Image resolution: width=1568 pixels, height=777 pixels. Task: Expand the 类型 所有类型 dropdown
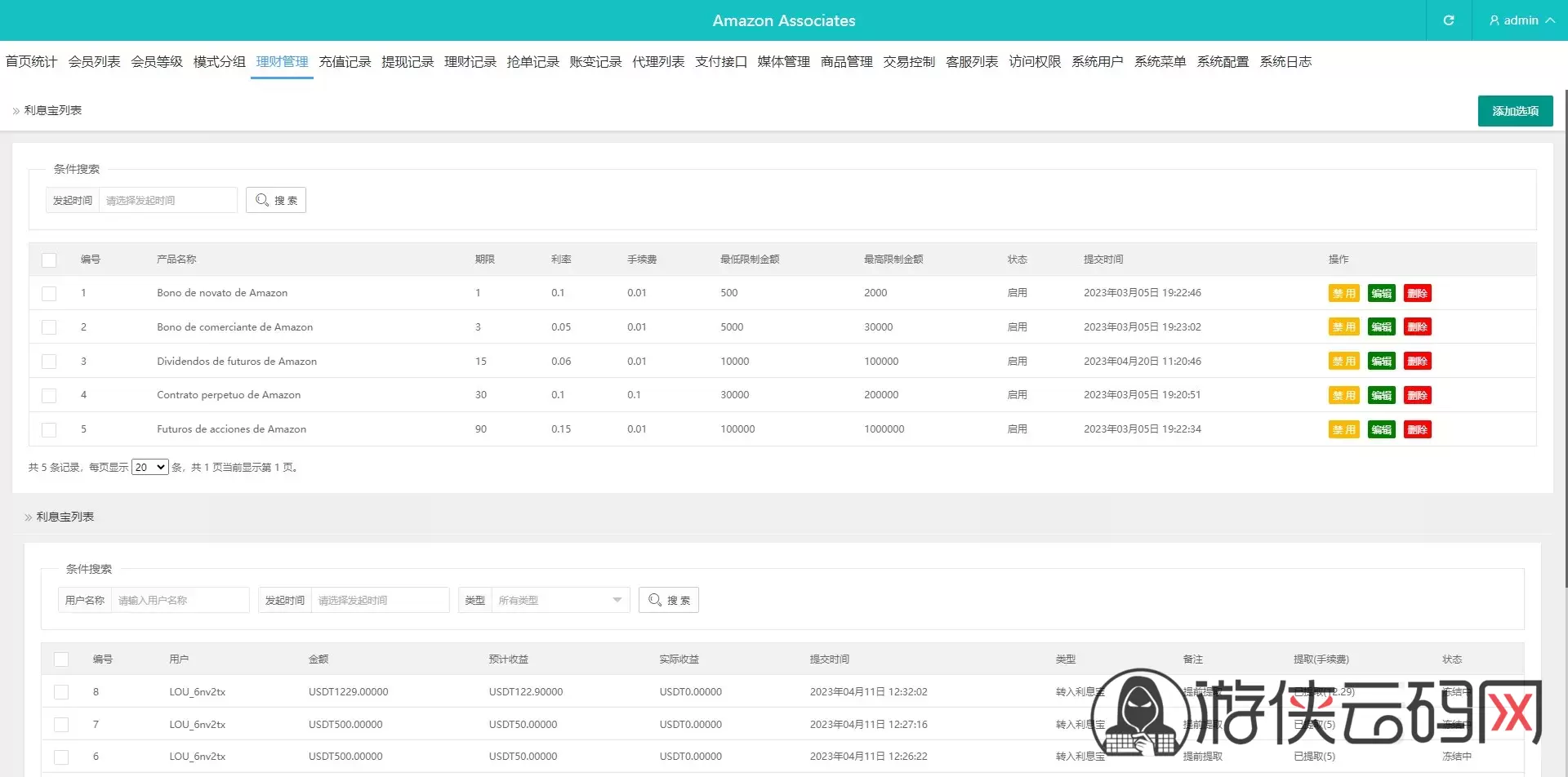click(560, 600)
